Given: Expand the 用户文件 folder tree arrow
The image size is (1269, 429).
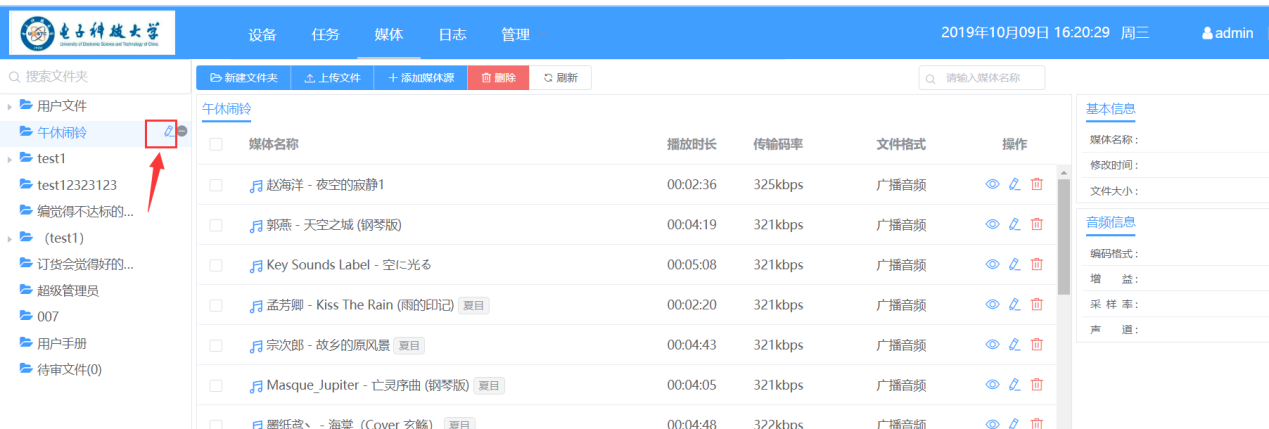Looking at the screenshot, I should coord(10,106).
